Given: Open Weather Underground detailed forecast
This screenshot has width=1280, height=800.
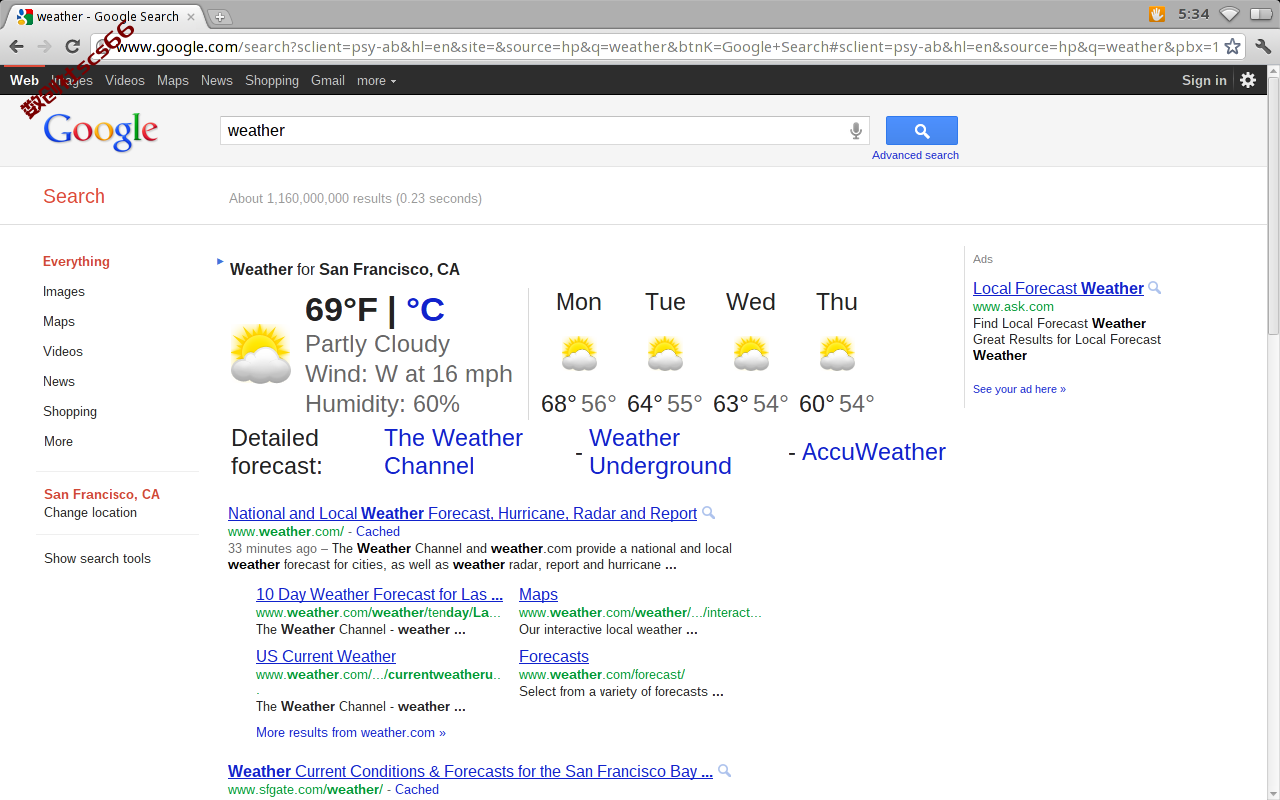Looking at the screenshot, I should click(x=660, y=452).
